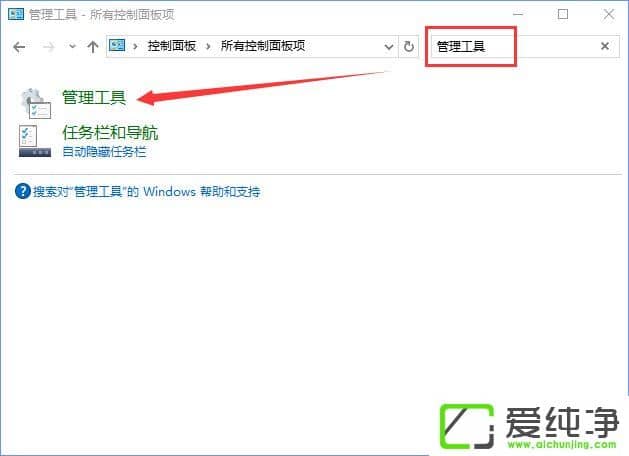This screenshot has width=629, height=456.
Task: Click the forward navigation arrow
Action: click(x=48, y=47)
